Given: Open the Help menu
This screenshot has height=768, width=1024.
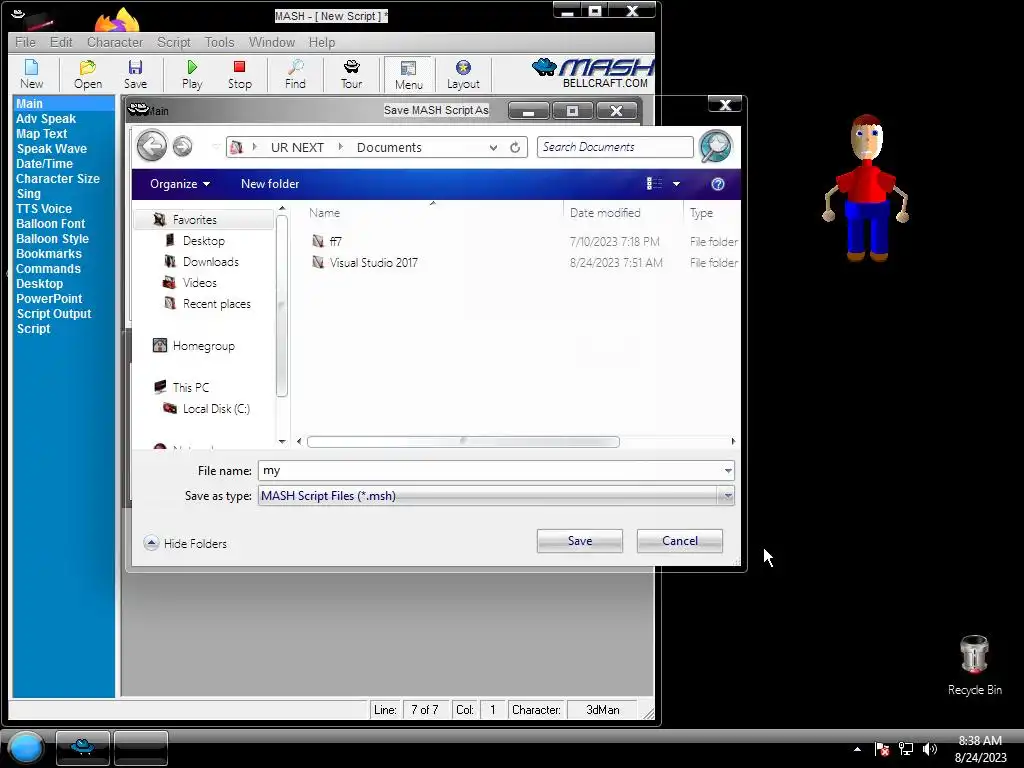Looking at the screenshot, I should pos(322,42).
